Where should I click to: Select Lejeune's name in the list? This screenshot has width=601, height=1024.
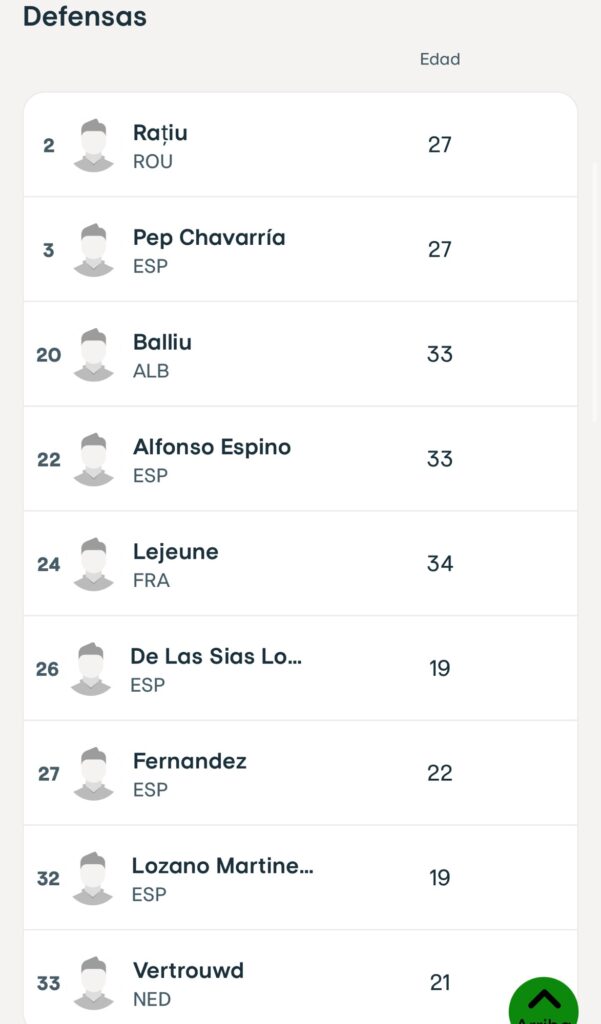[x=175, y=552]
